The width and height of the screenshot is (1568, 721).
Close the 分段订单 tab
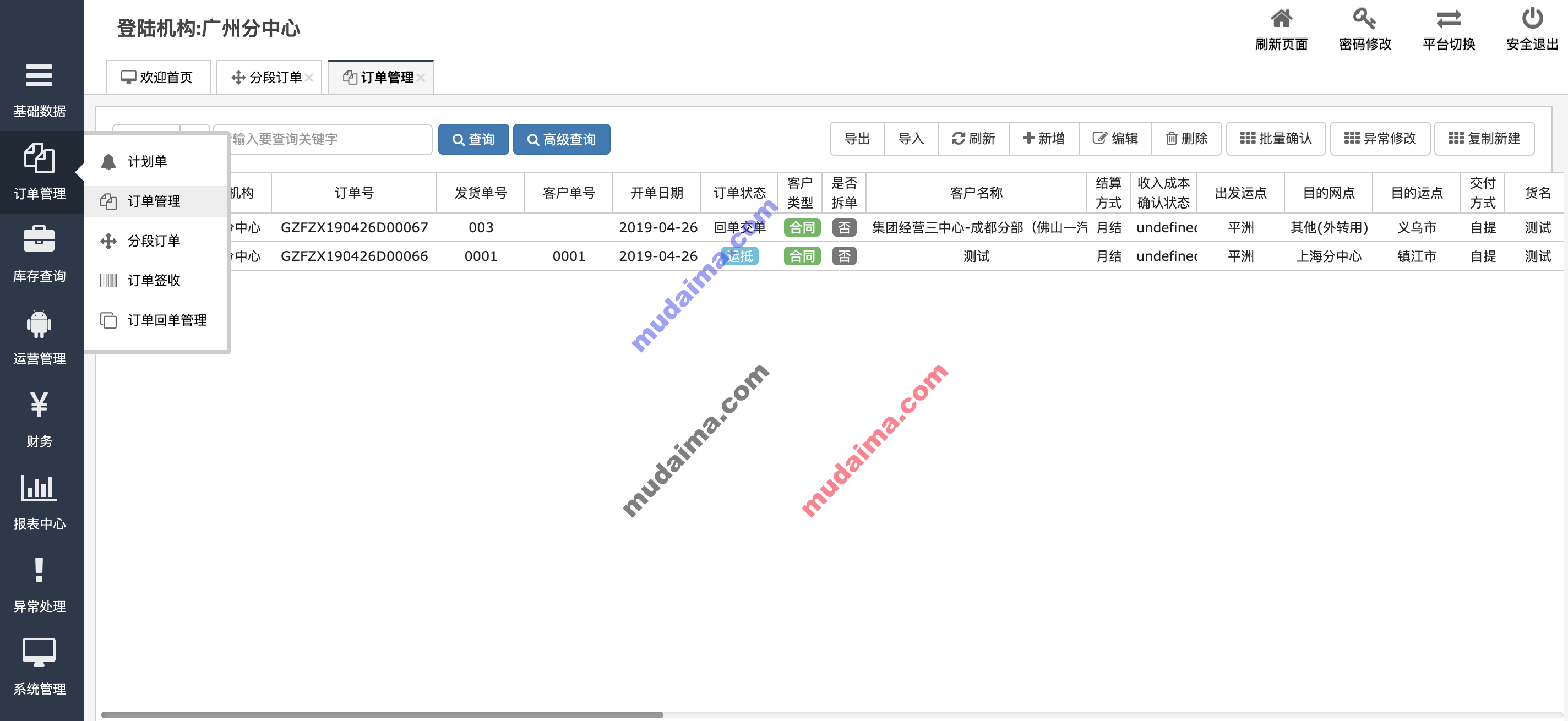(309, 77)
